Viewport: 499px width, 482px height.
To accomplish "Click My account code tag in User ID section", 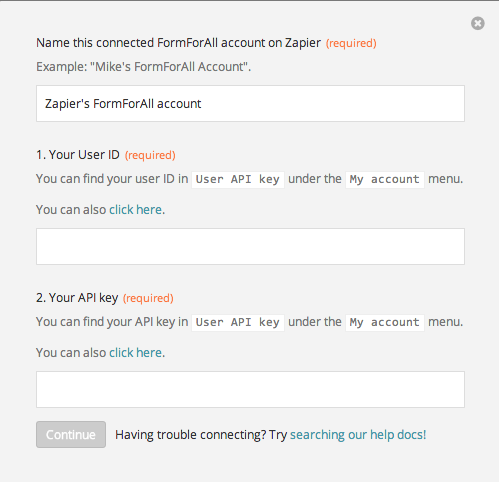I will 385,179.
